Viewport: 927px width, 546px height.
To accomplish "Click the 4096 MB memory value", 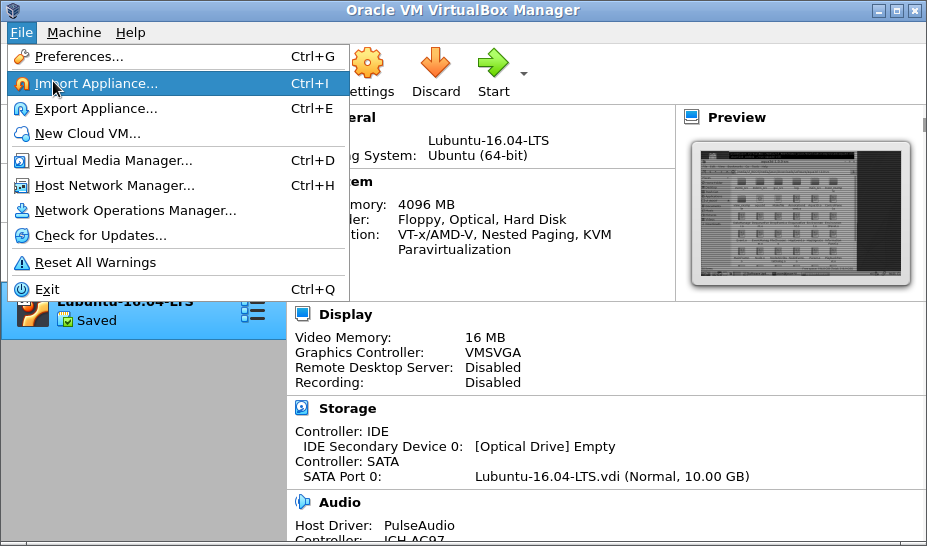I will point(426,204).
